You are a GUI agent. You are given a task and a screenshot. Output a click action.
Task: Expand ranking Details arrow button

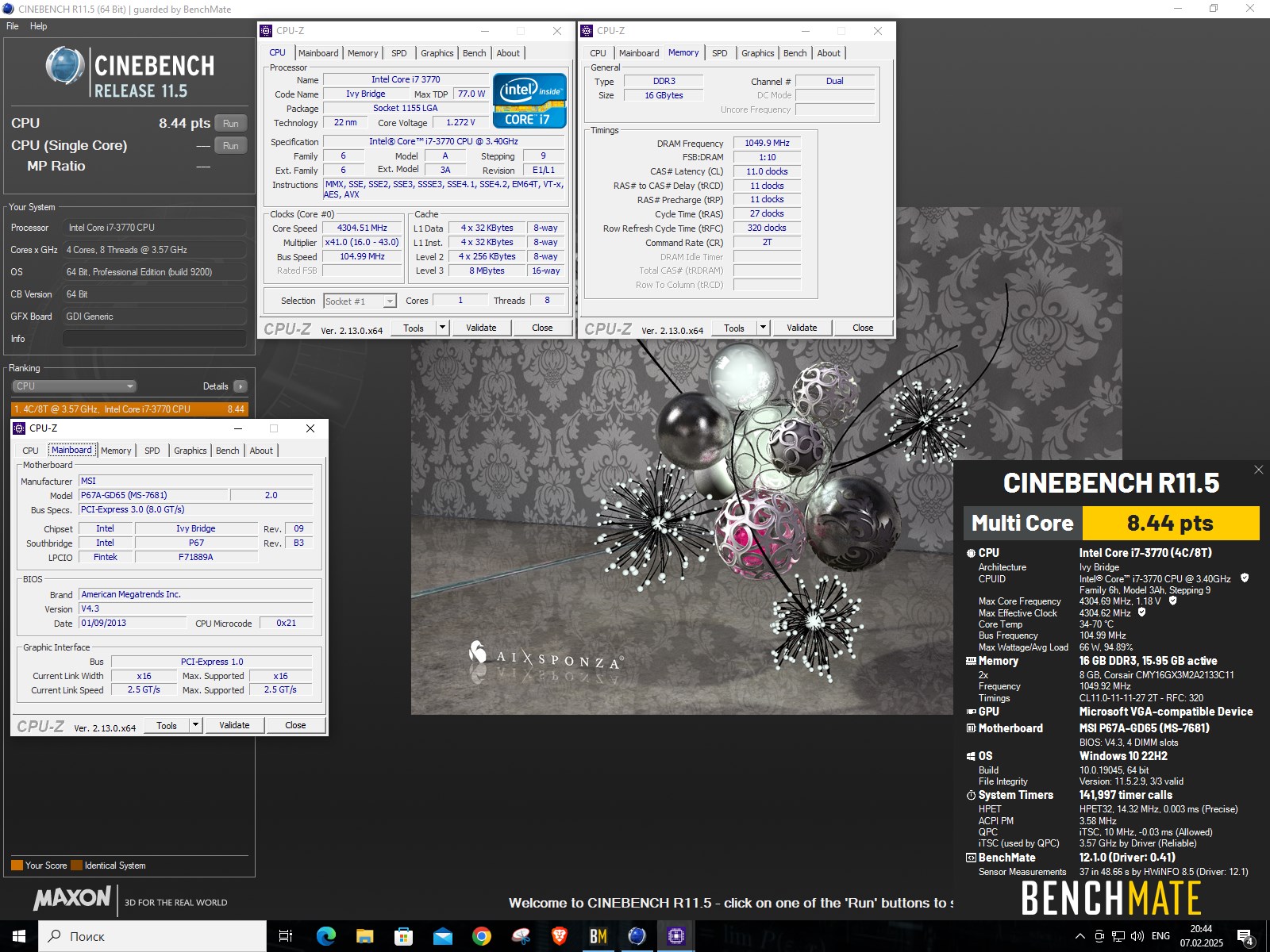coord(241,386)
